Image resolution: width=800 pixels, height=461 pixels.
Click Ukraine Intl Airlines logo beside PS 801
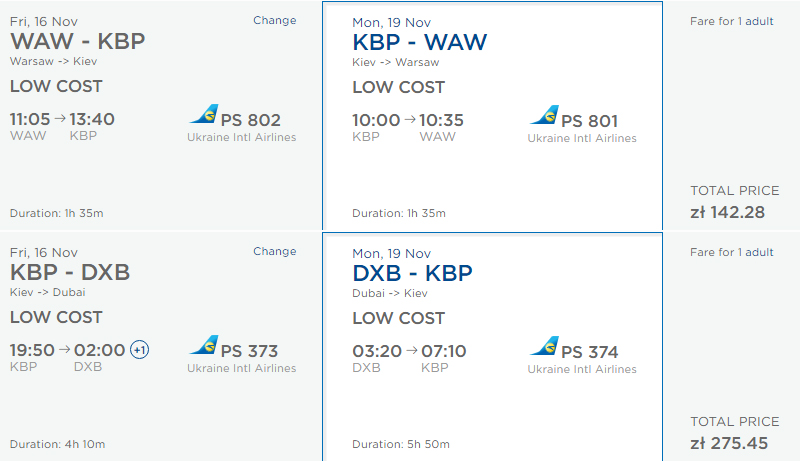coord(544,115)
